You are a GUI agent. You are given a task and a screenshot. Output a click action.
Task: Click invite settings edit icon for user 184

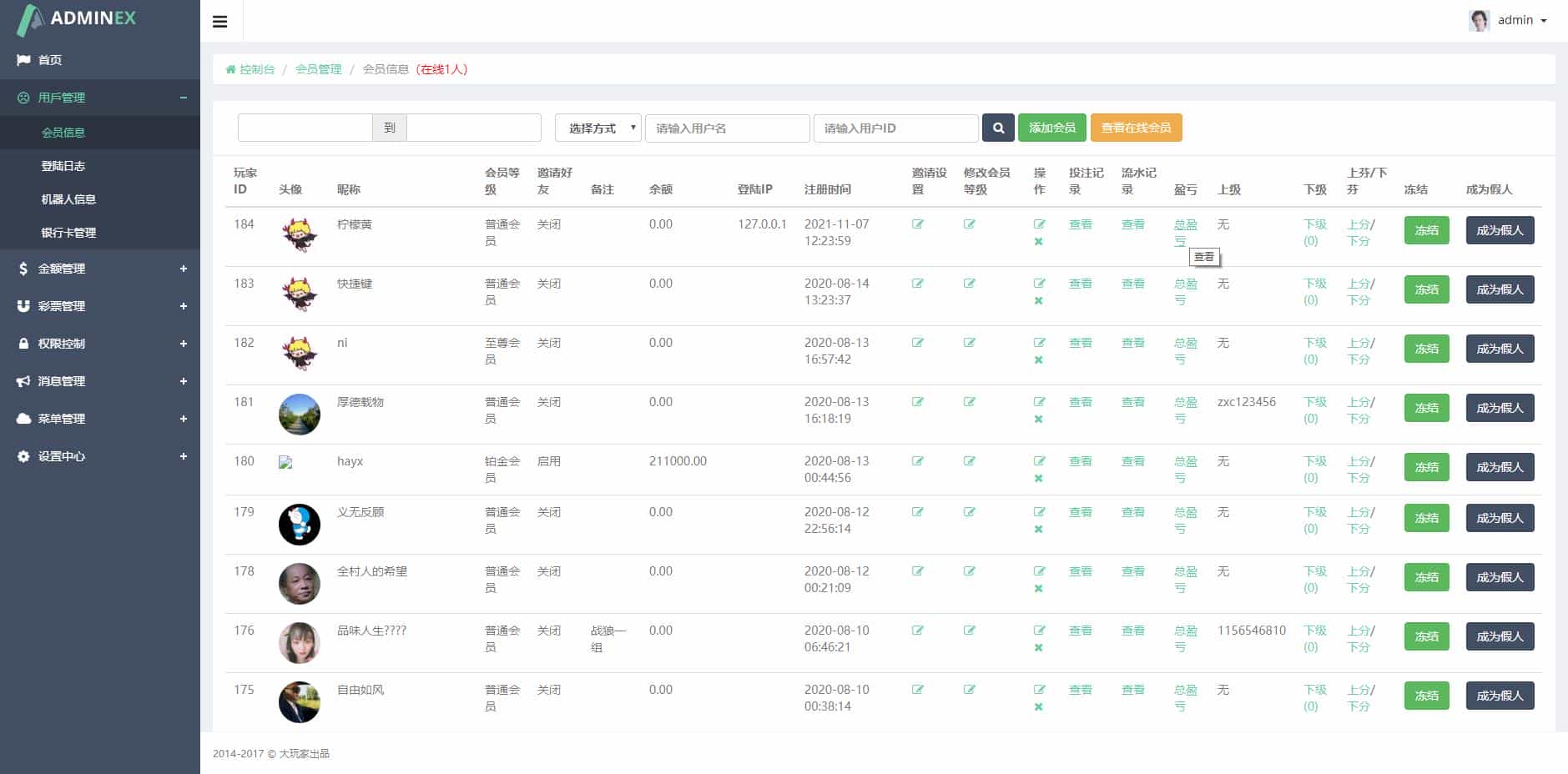918,224
